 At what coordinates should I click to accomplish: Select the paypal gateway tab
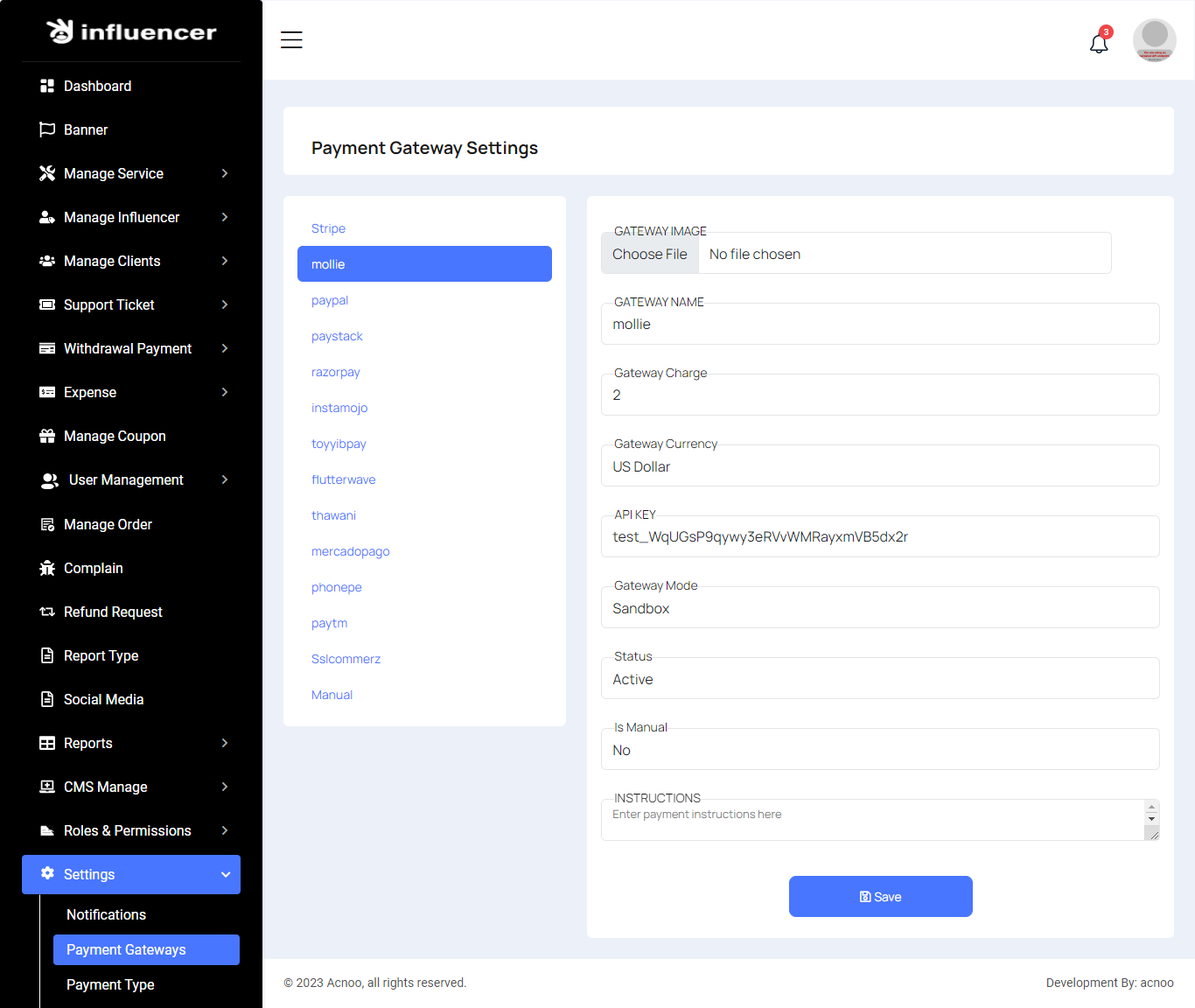(x=330, y=300)
